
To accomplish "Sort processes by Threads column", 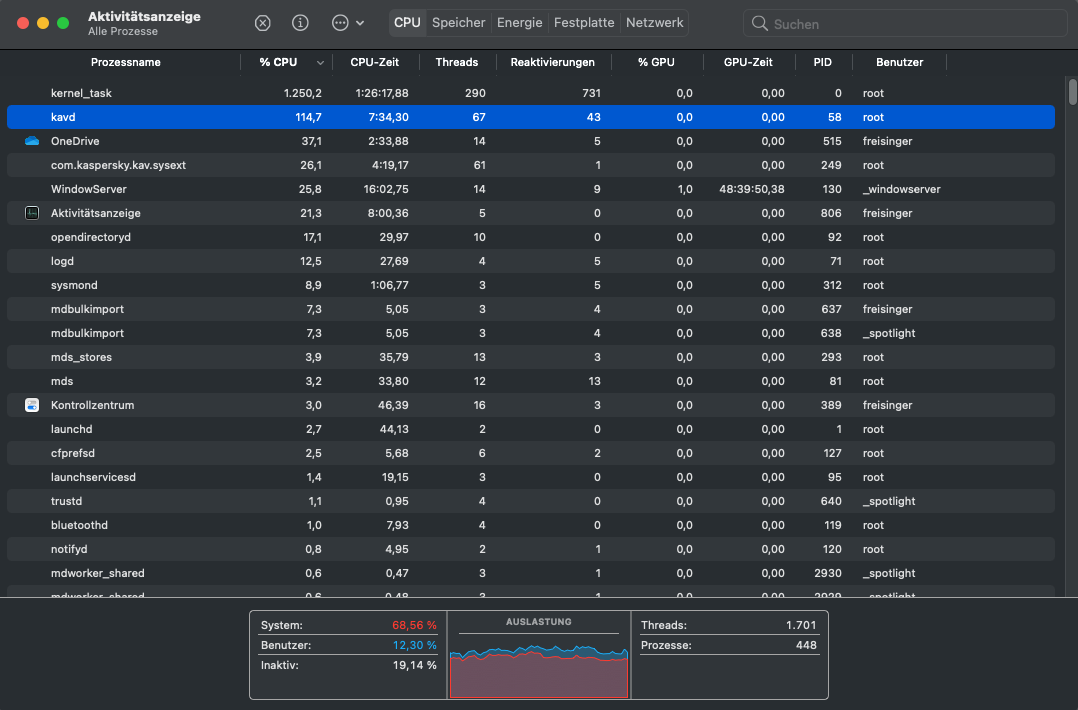I will click(456, 62).
